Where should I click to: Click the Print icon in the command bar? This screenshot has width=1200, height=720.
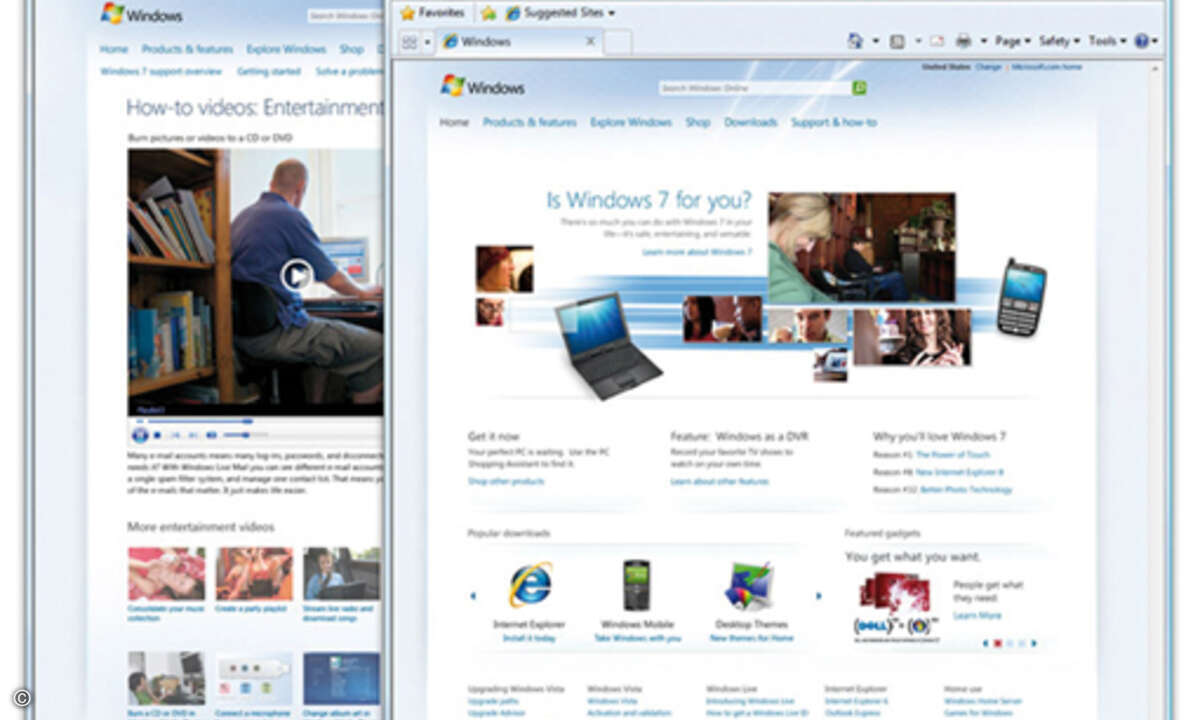click(963, 41)
